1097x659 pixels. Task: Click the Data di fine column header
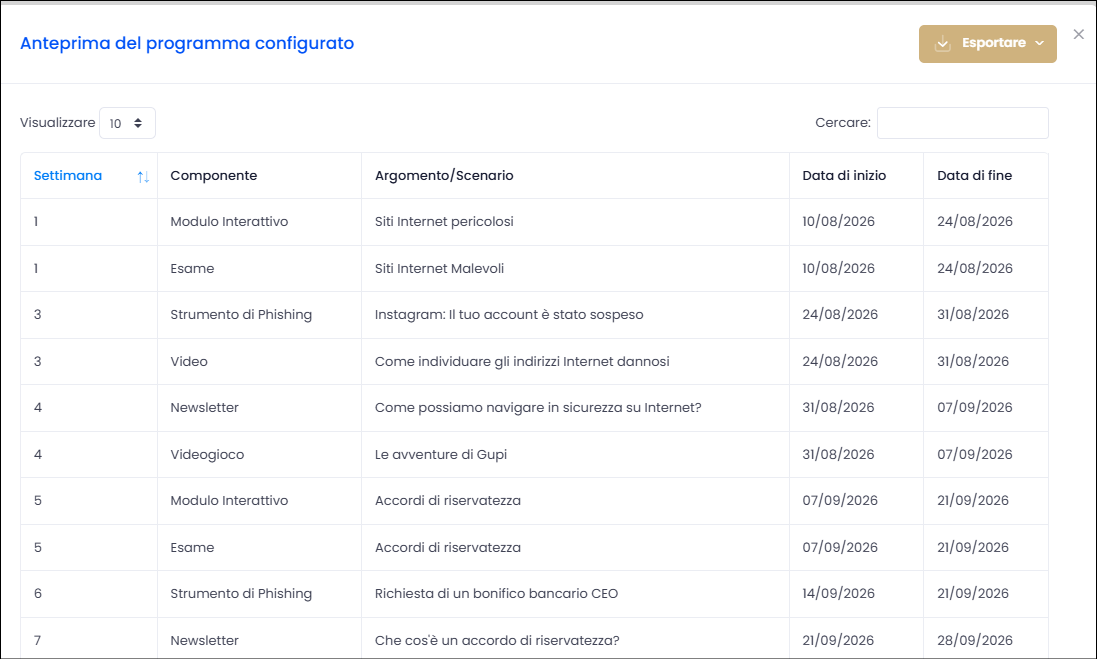[975, 176]
